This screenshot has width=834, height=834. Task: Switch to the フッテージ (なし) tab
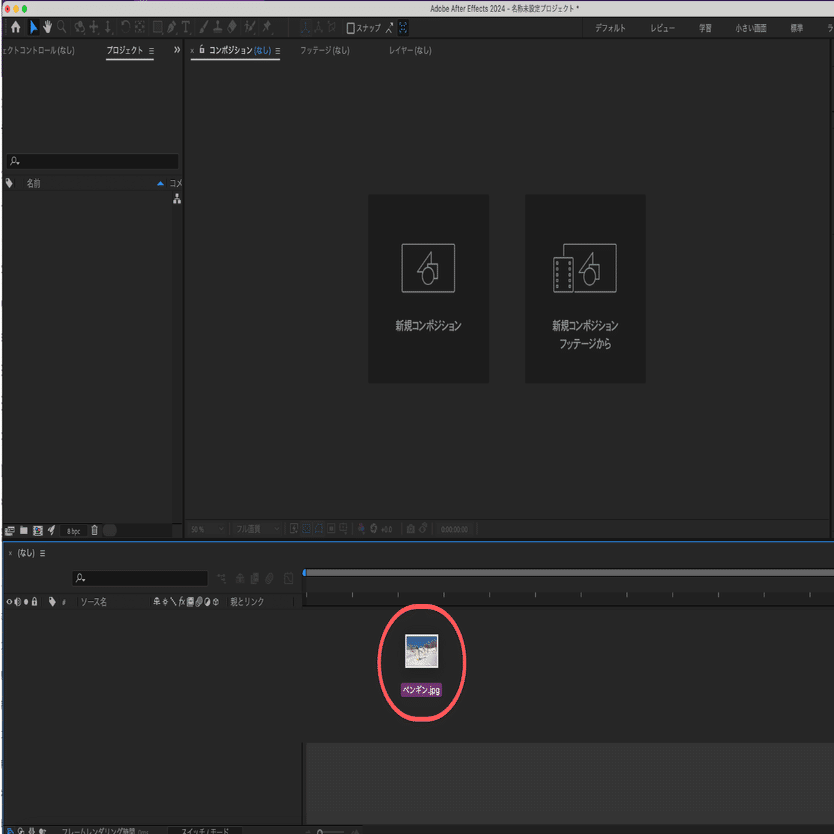coord(325,50)
